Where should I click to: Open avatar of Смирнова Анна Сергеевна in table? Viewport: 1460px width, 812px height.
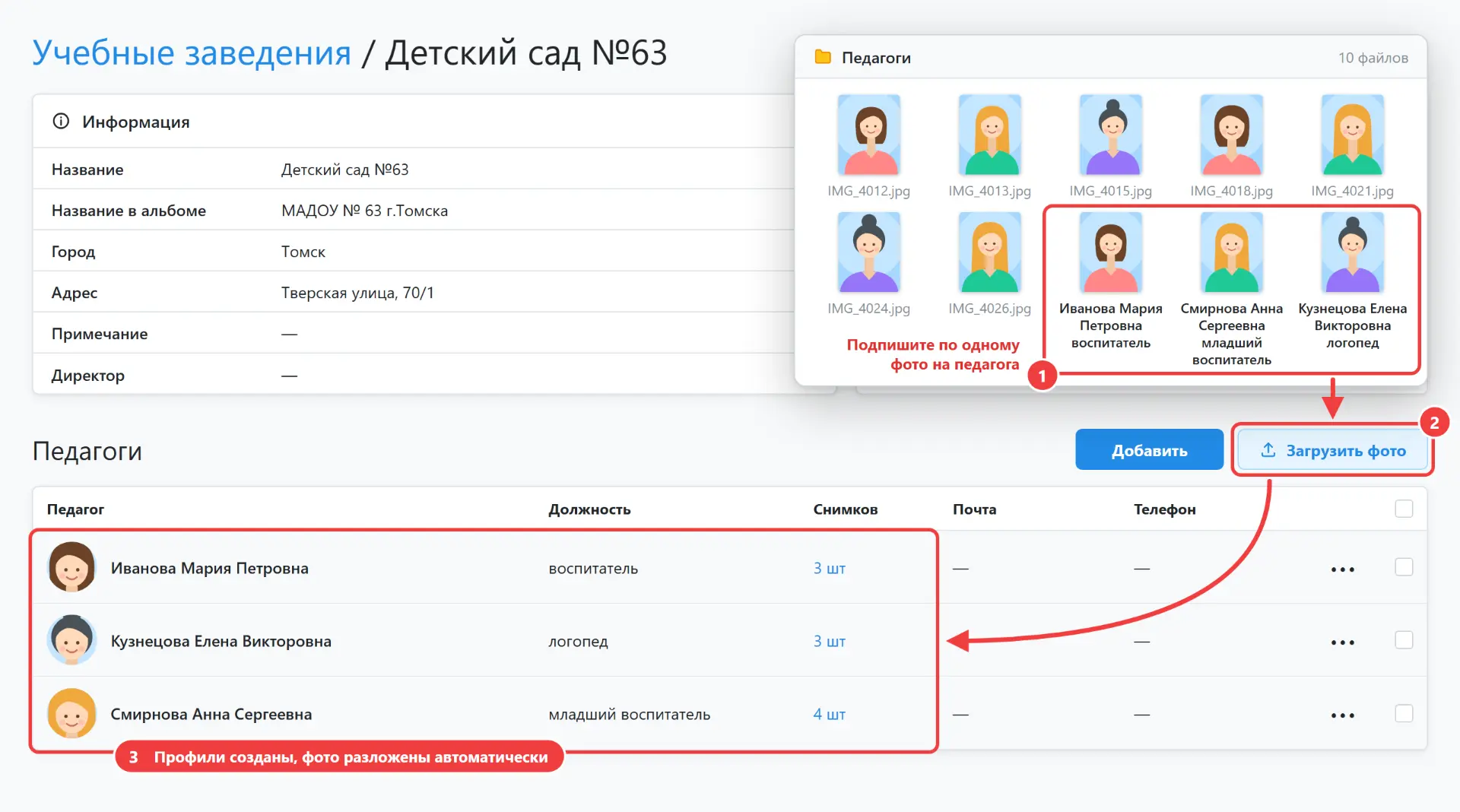(71, 713)
